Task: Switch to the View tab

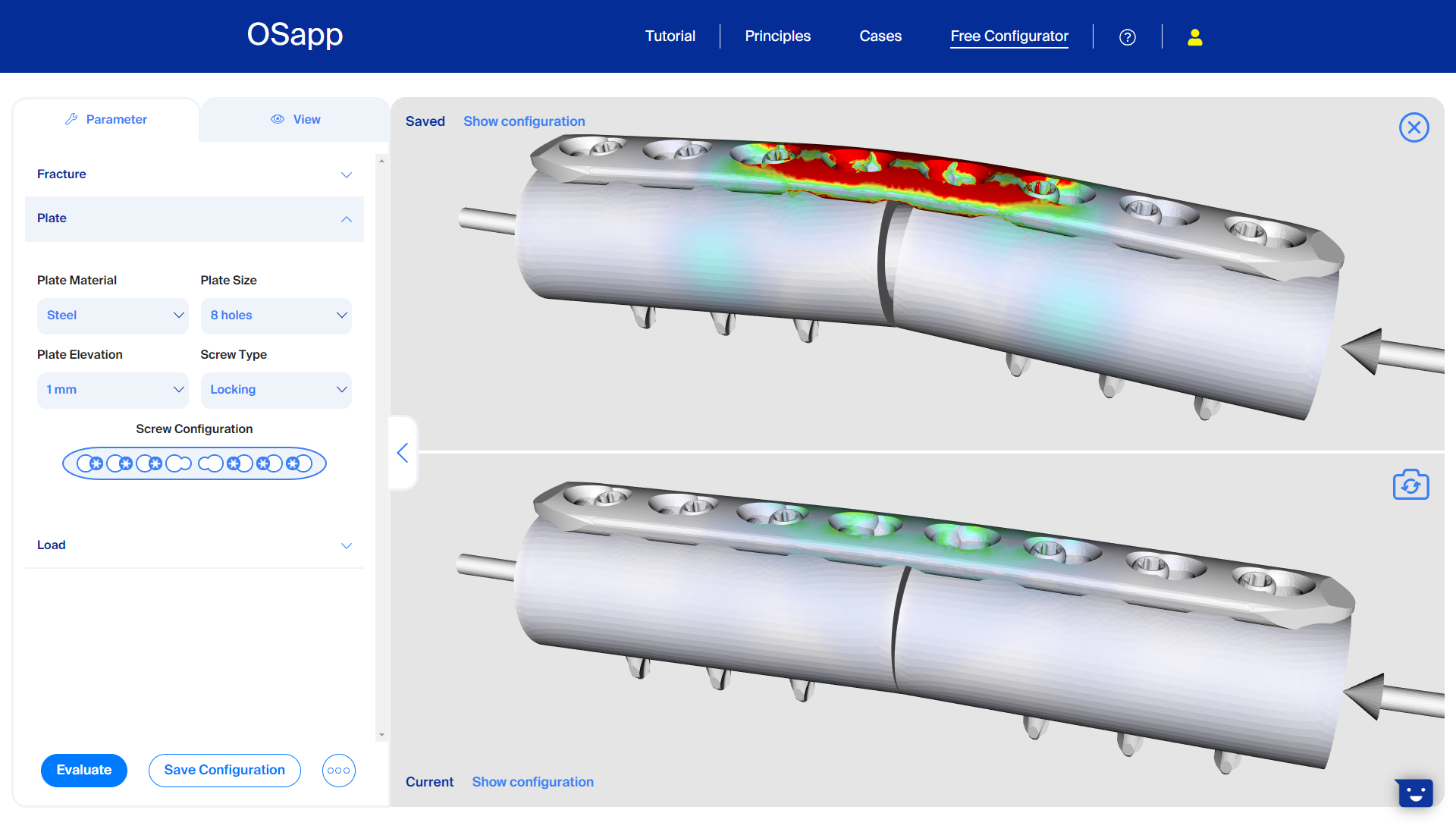Action: click(295, 120)
